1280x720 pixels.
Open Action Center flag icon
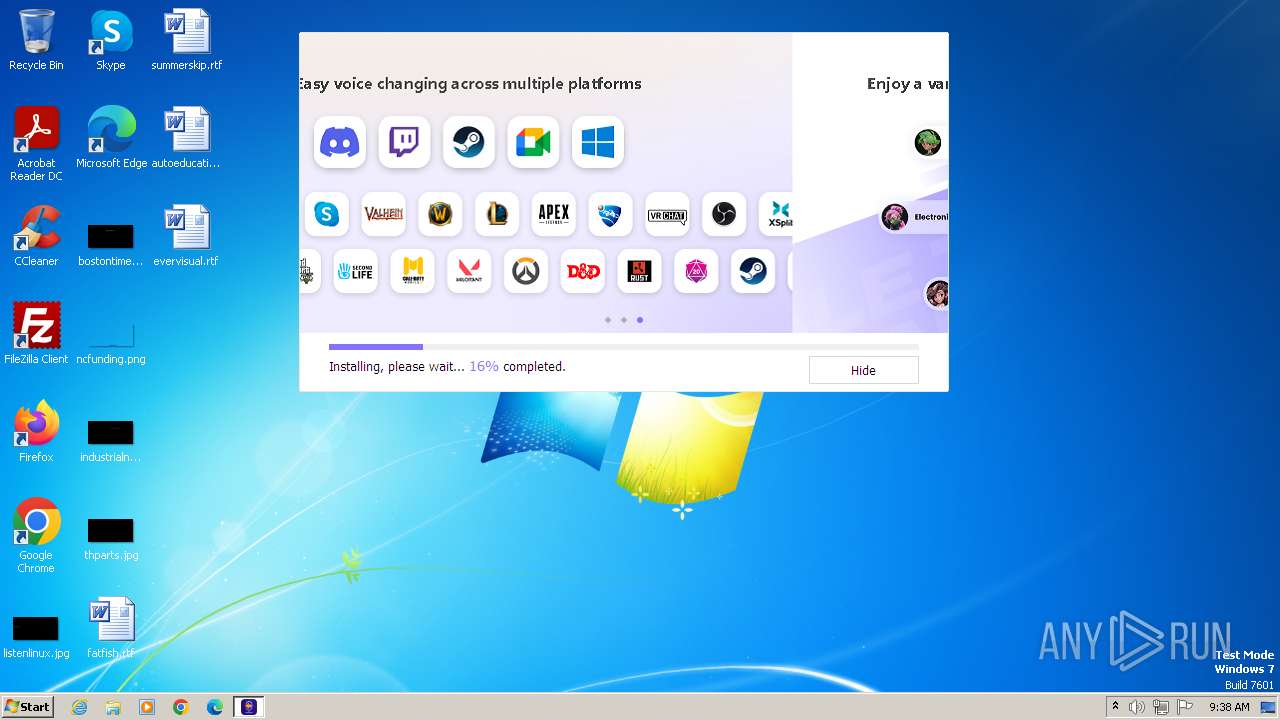point(1185,707)
